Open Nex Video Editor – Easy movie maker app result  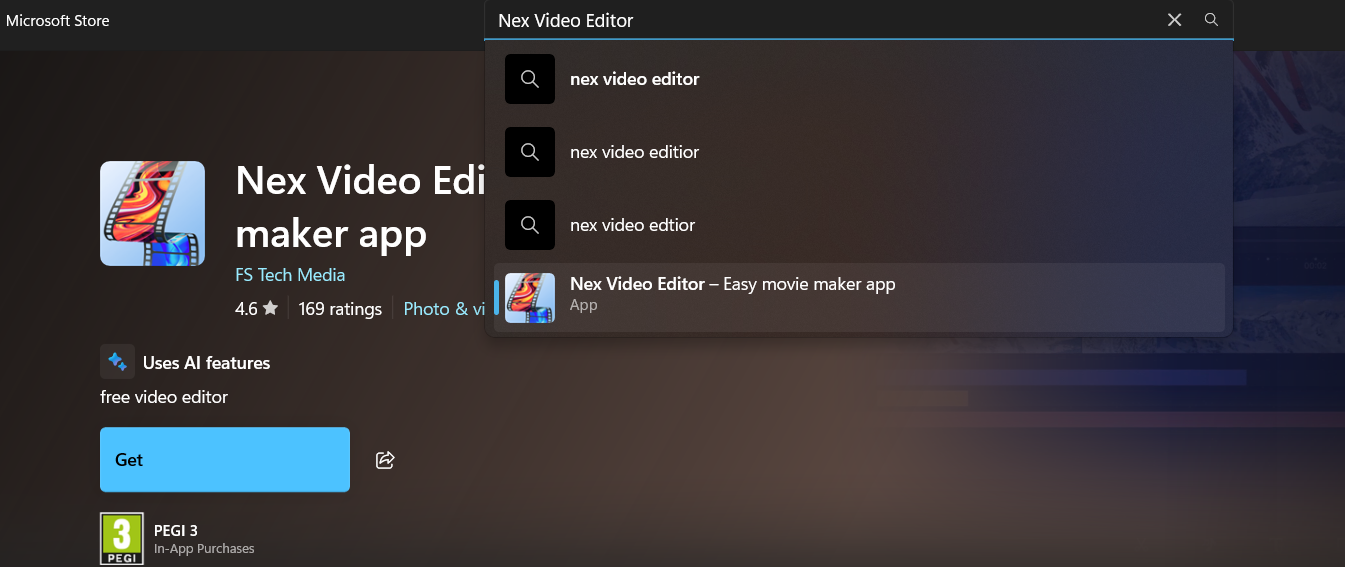(859, 297)
